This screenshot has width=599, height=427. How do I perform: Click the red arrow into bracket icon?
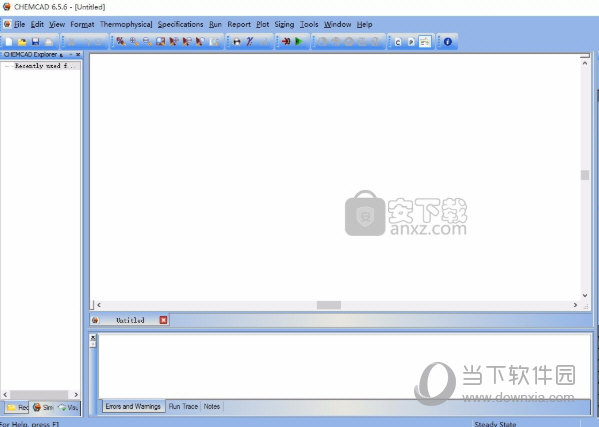(x=286, y=42)
